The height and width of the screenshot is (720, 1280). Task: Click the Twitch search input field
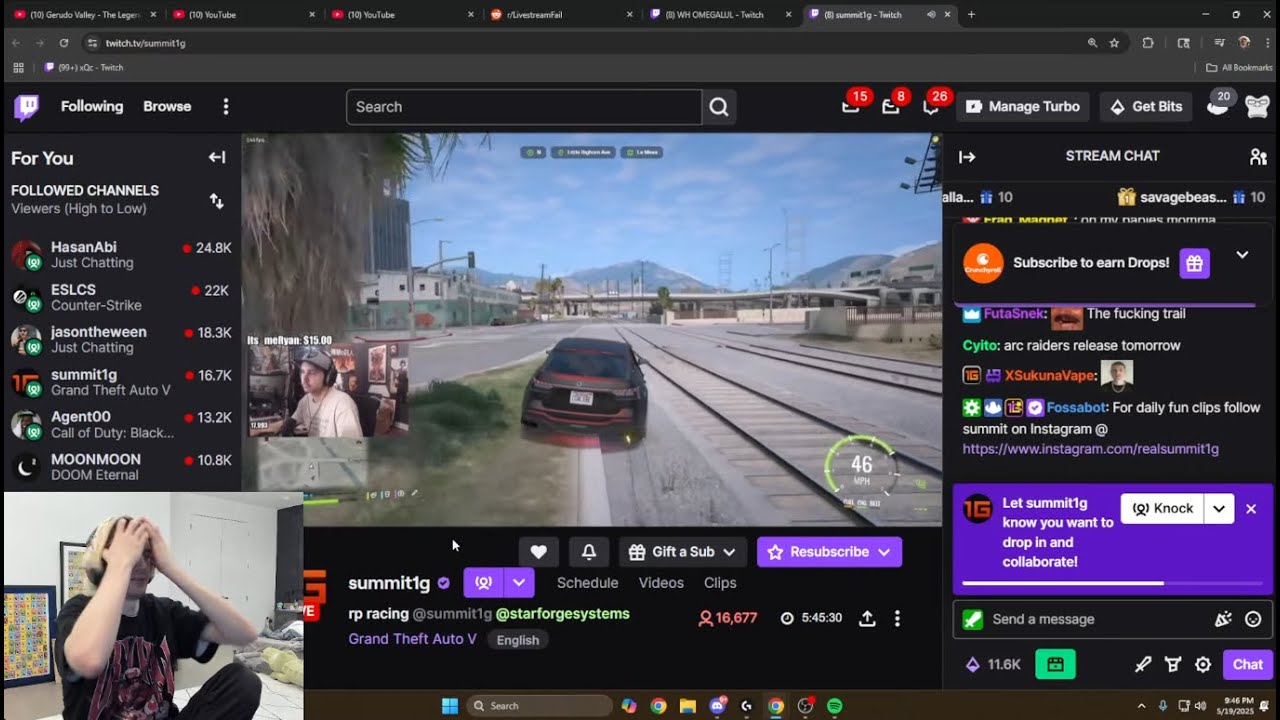point(524,107)
